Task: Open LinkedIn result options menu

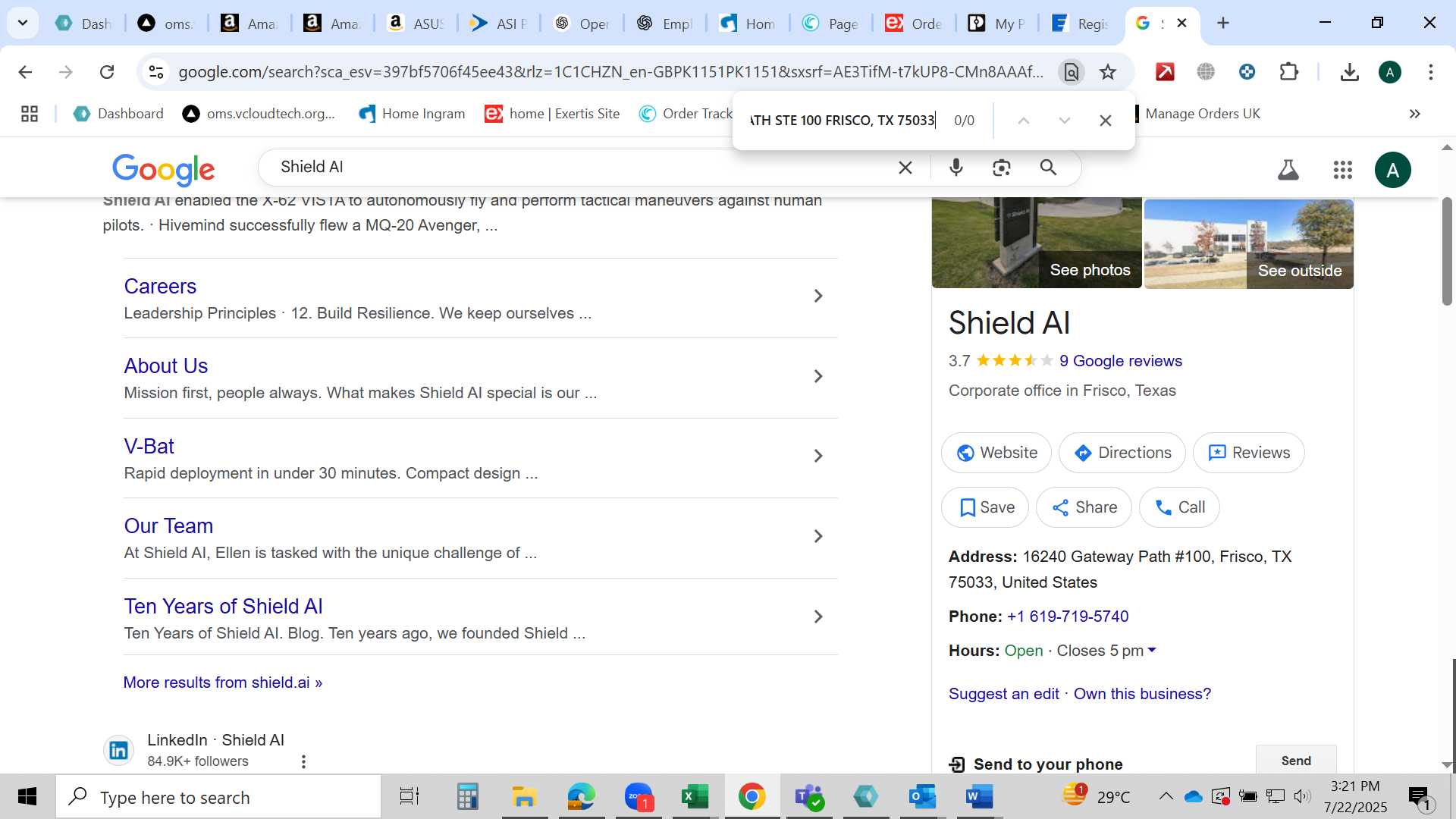Action: pos(303,761)
